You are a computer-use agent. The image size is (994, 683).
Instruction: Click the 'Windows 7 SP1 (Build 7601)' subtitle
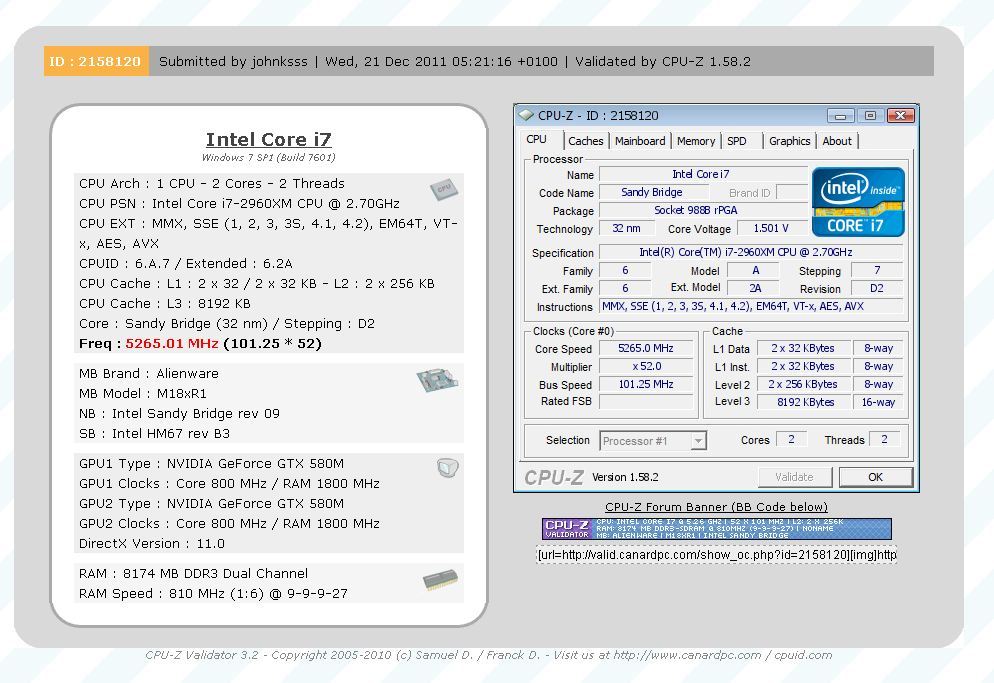pos(269,157)
